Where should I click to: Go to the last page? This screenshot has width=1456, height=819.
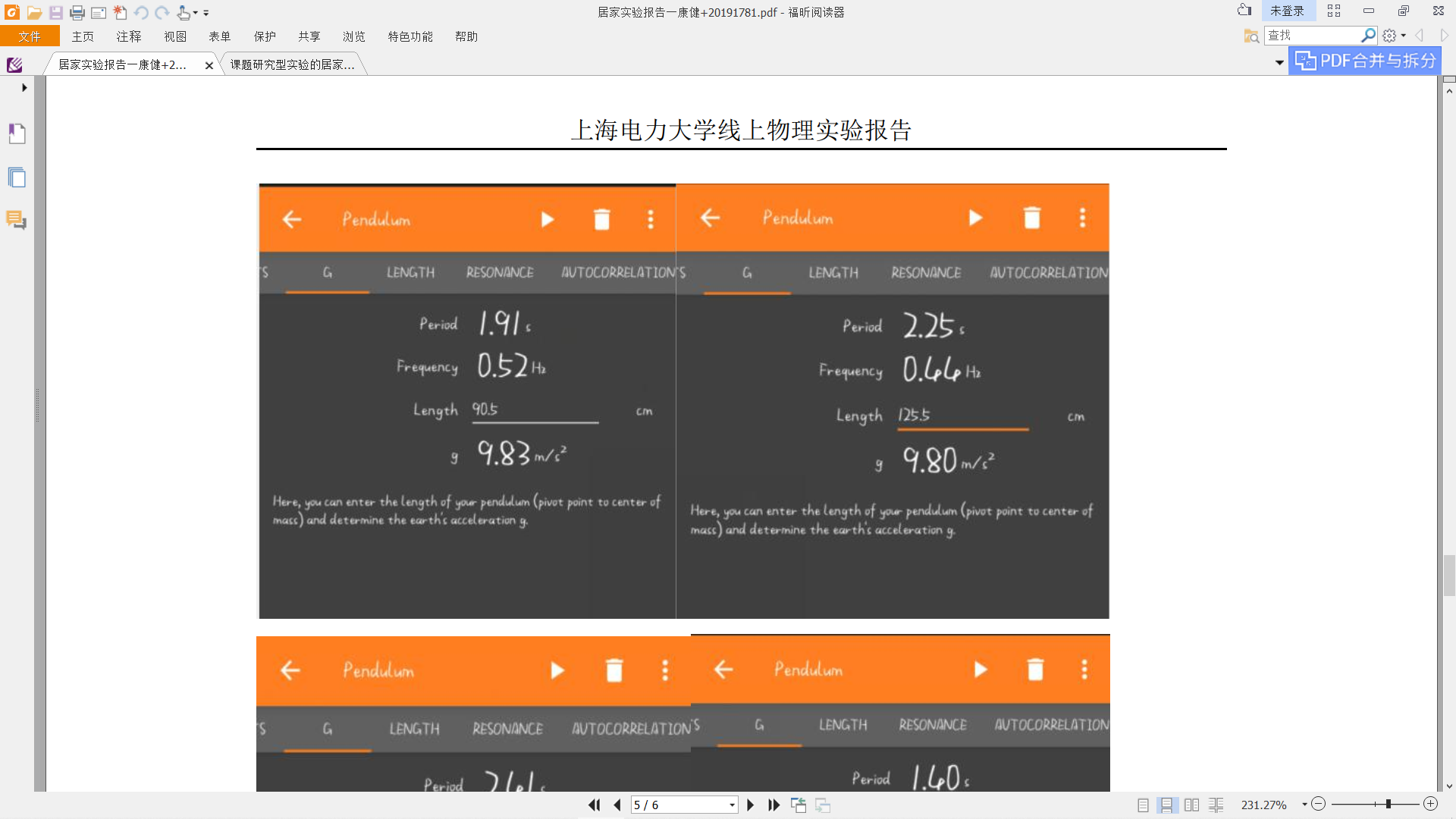click(773, 805)
